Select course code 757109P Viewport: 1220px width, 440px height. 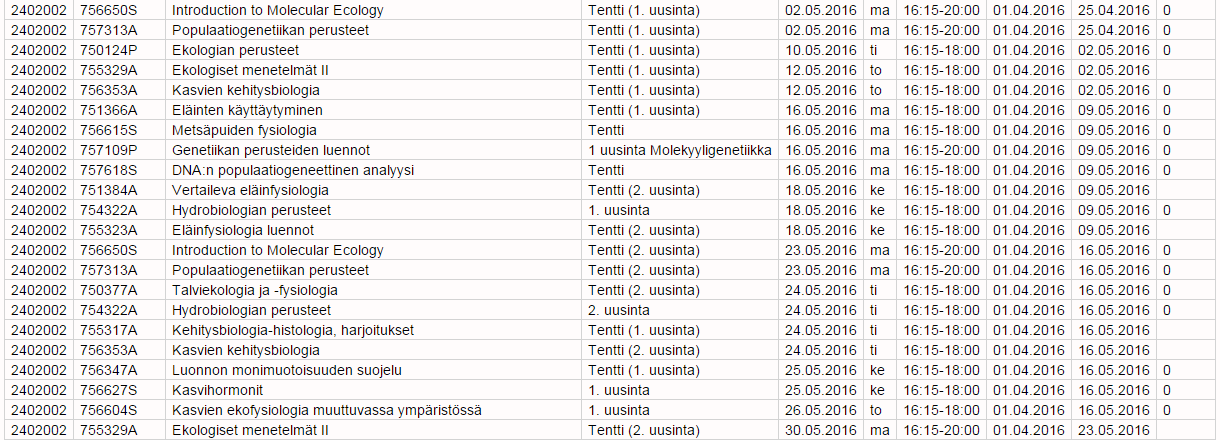[109, 150]
